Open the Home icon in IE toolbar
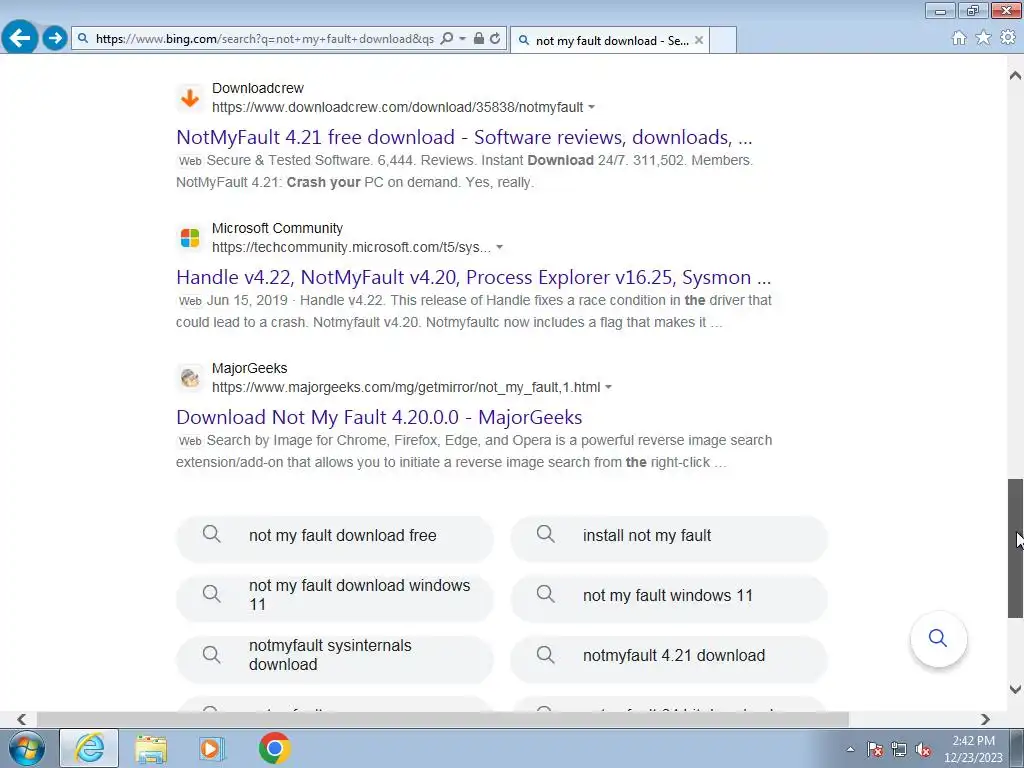Image resolution: width=1024 pixels, height=768 pixels. (x=959, y=38)
